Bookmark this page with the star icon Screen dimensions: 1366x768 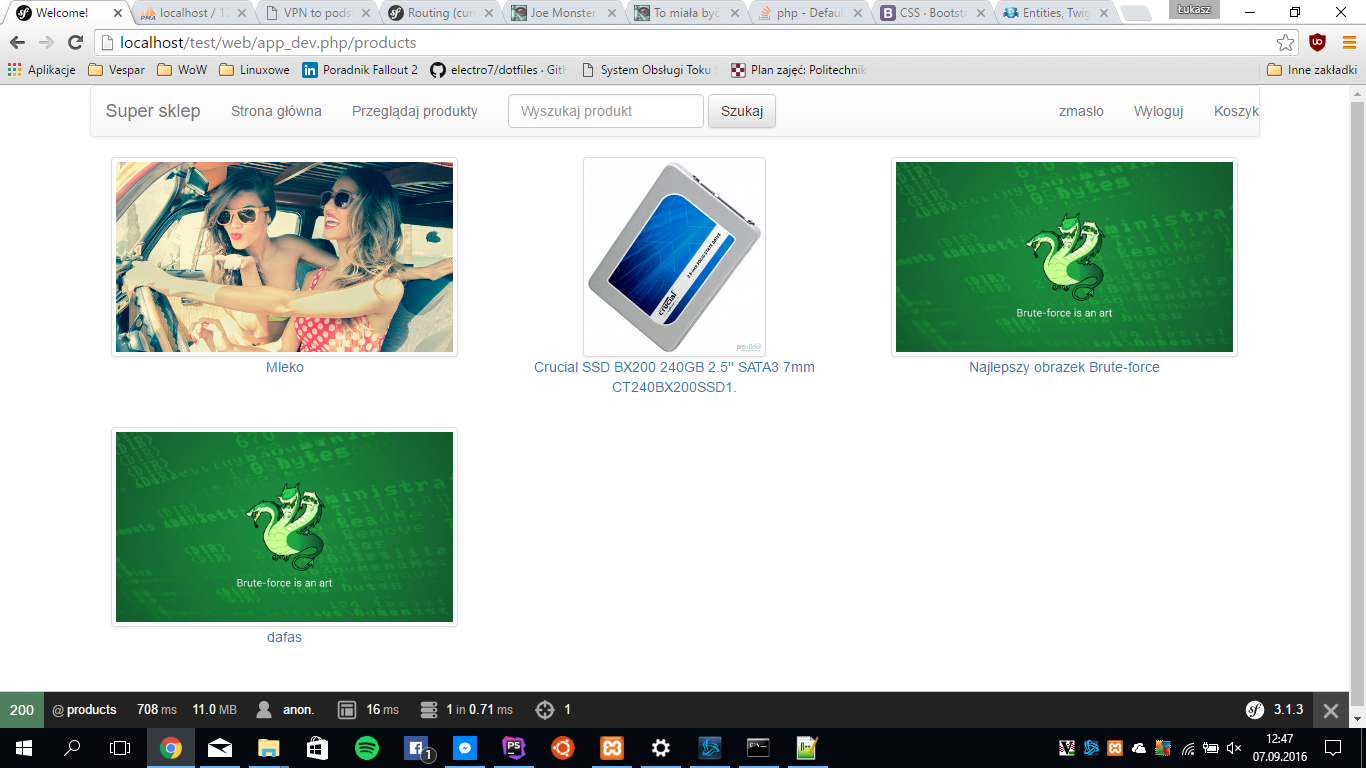[x=1285, y=43]
